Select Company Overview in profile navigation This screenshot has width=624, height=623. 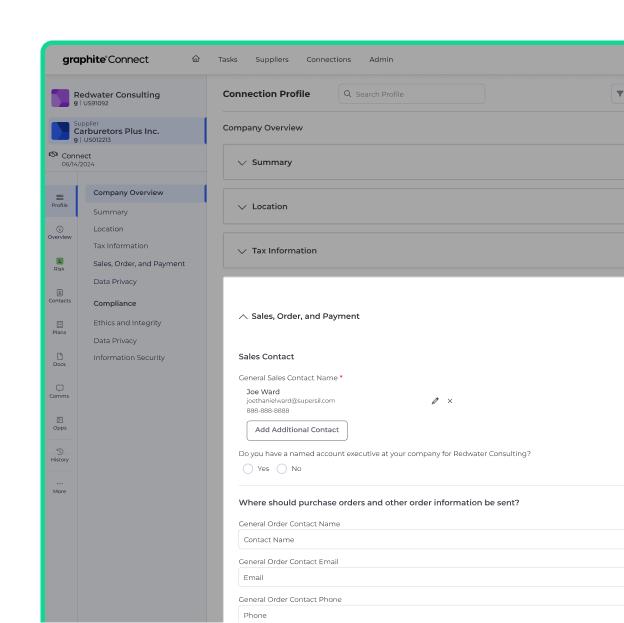point(146,193)
